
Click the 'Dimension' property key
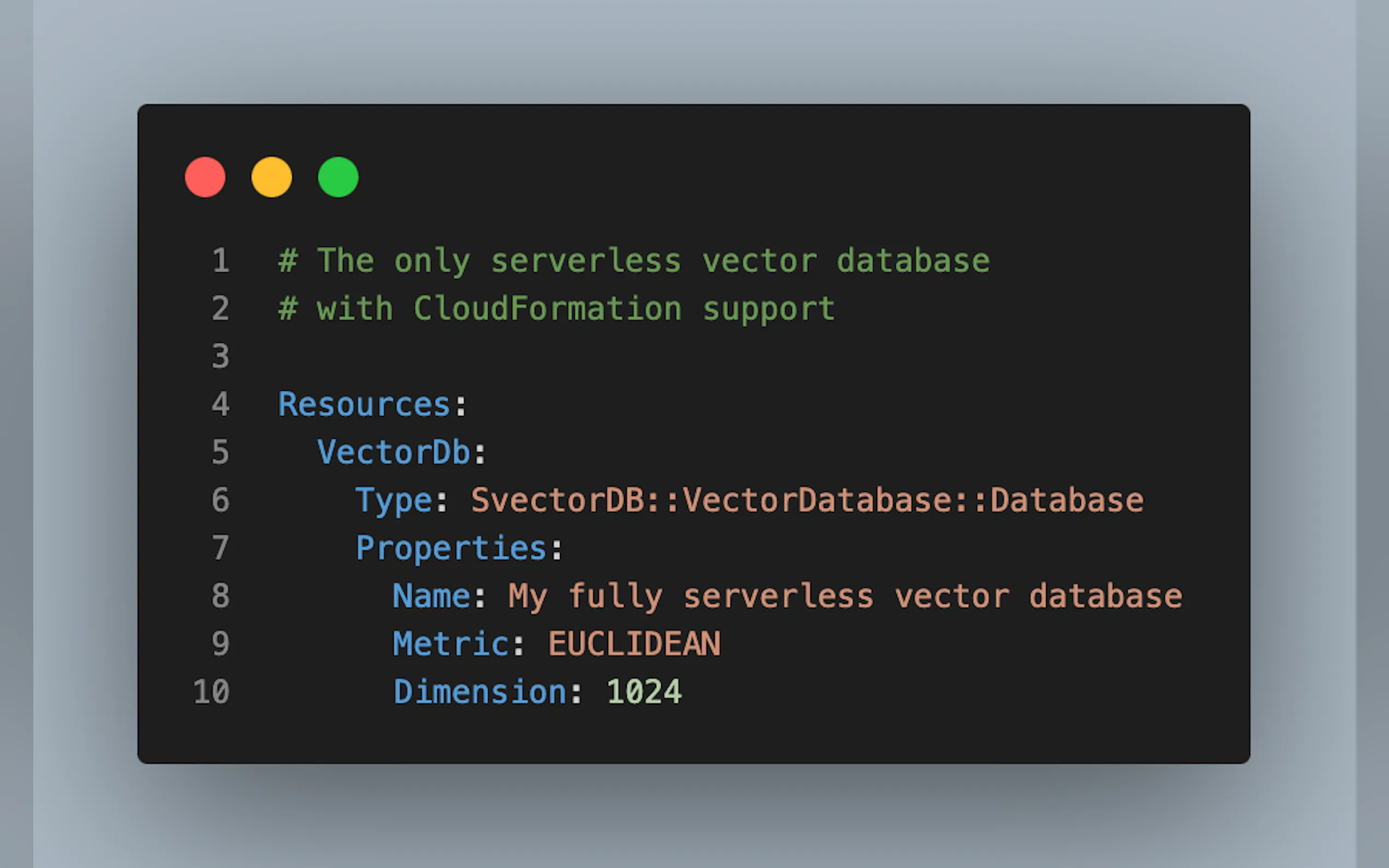480,691
